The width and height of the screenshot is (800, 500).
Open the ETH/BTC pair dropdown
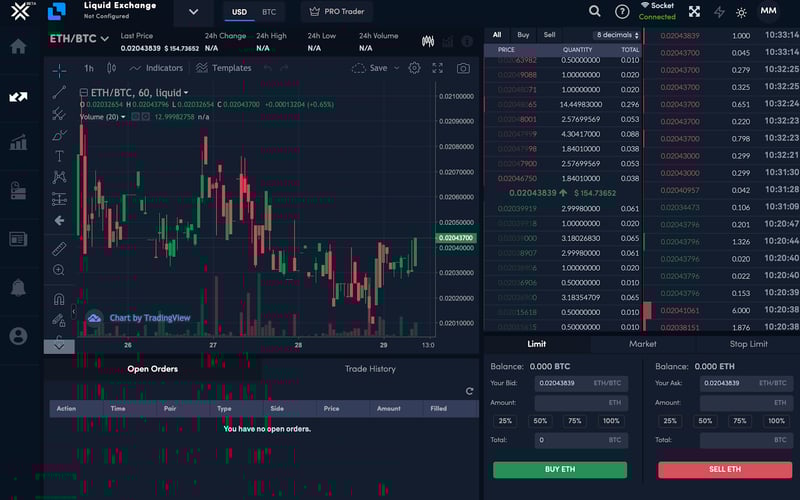(79, 39)
